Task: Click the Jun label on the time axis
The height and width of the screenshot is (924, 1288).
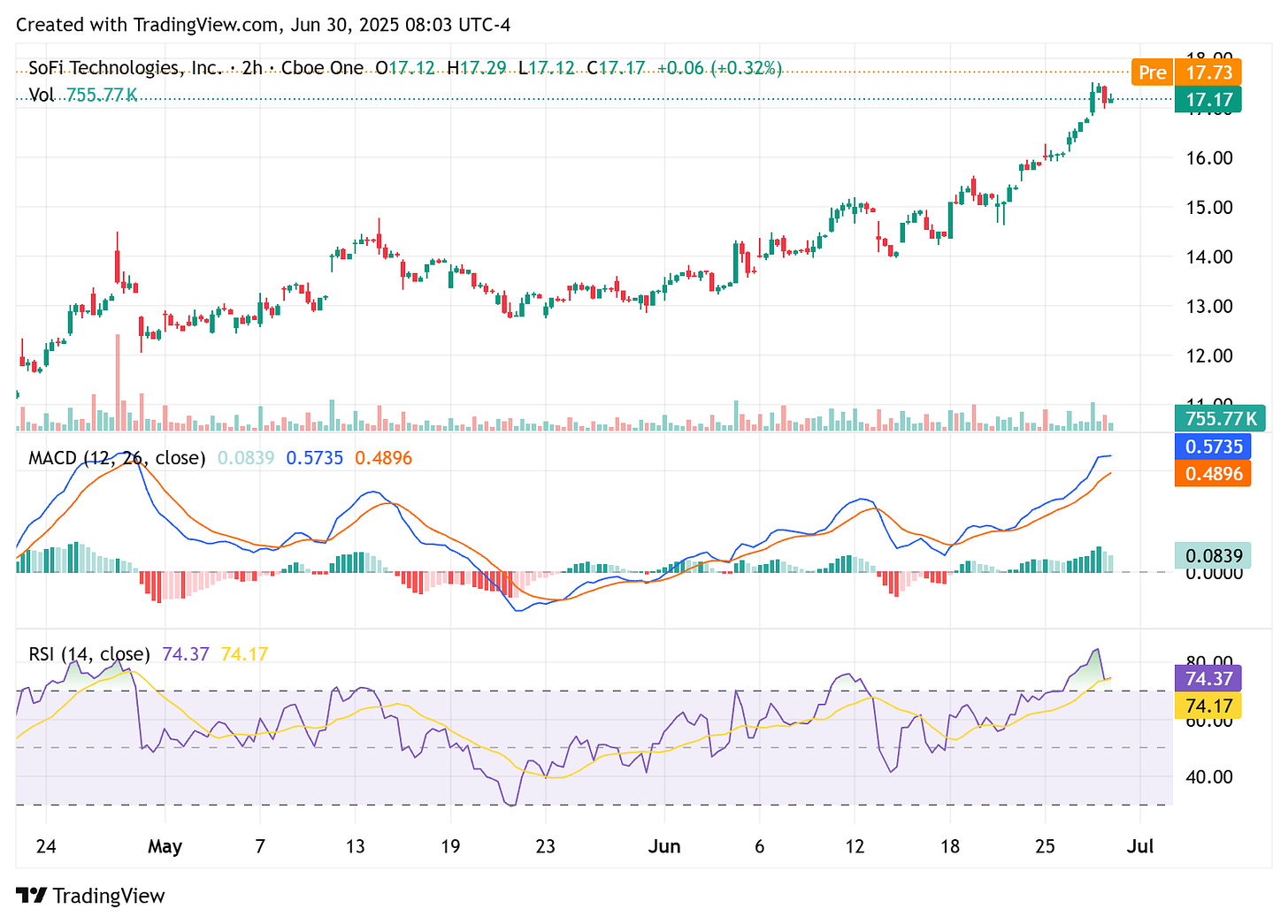Action: pyautogui.click(x=665, y=846)
